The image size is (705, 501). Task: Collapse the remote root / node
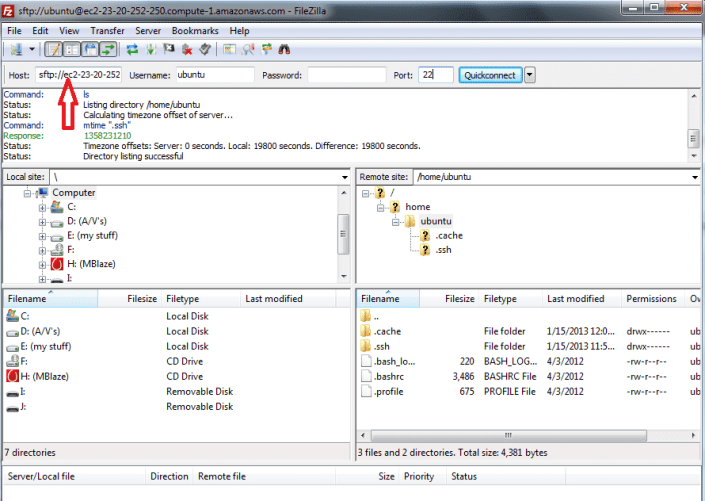366,193
